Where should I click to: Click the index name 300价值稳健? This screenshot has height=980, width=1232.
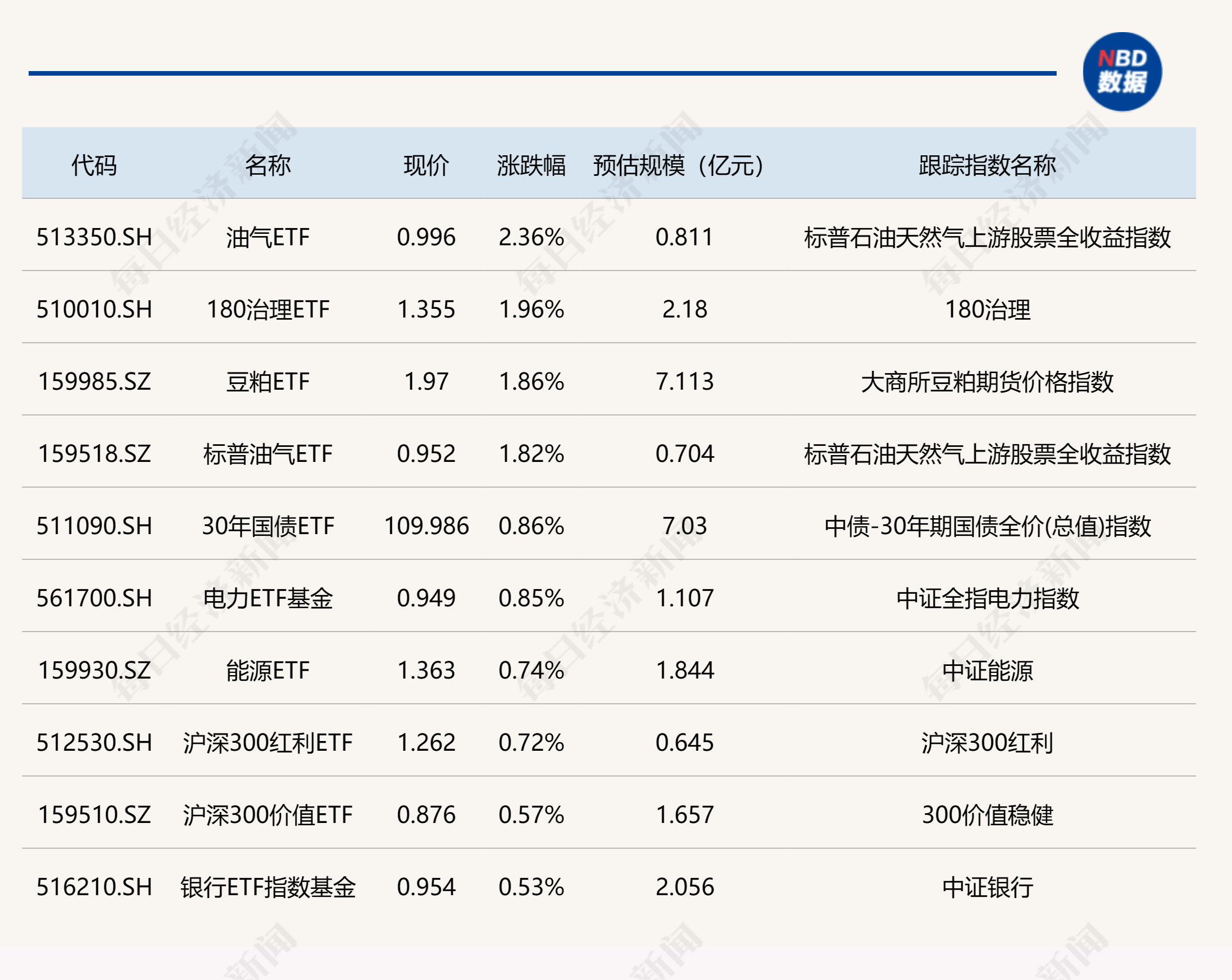tap(987, 815)
